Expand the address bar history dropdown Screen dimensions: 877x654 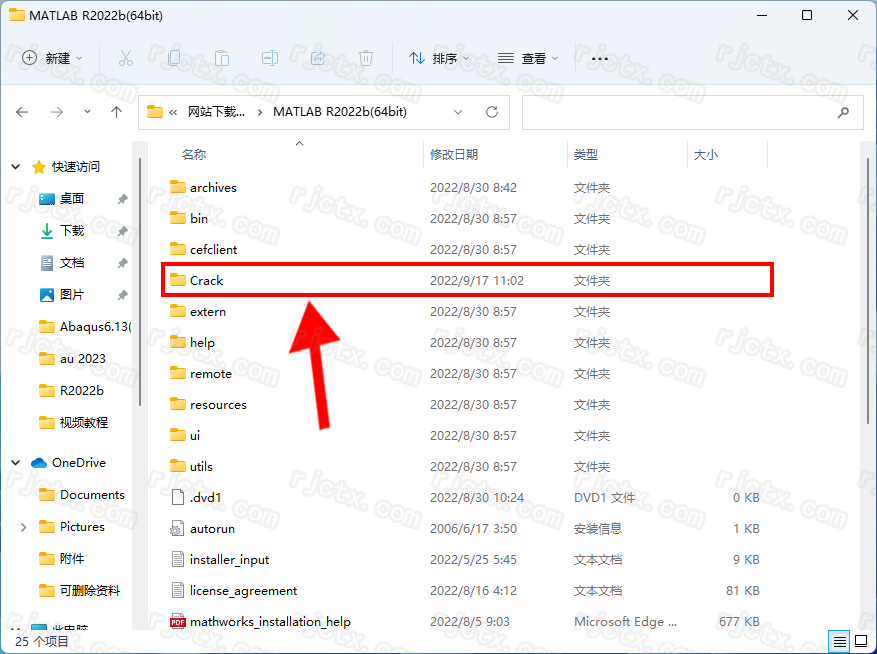click(458, 112)
